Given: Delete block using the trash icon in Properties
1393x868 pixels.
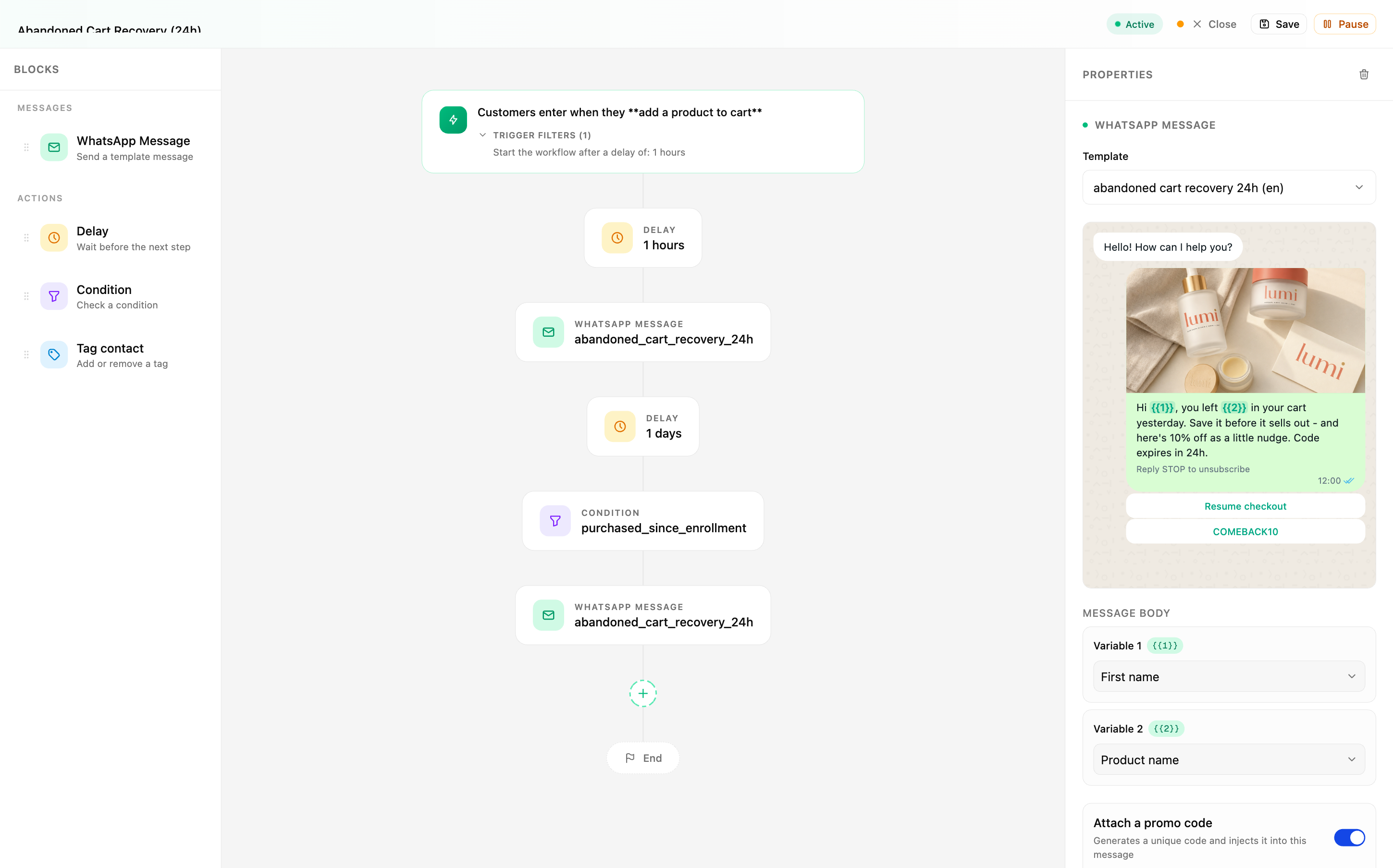Looking at the screenshot, I should (1364, 74).
